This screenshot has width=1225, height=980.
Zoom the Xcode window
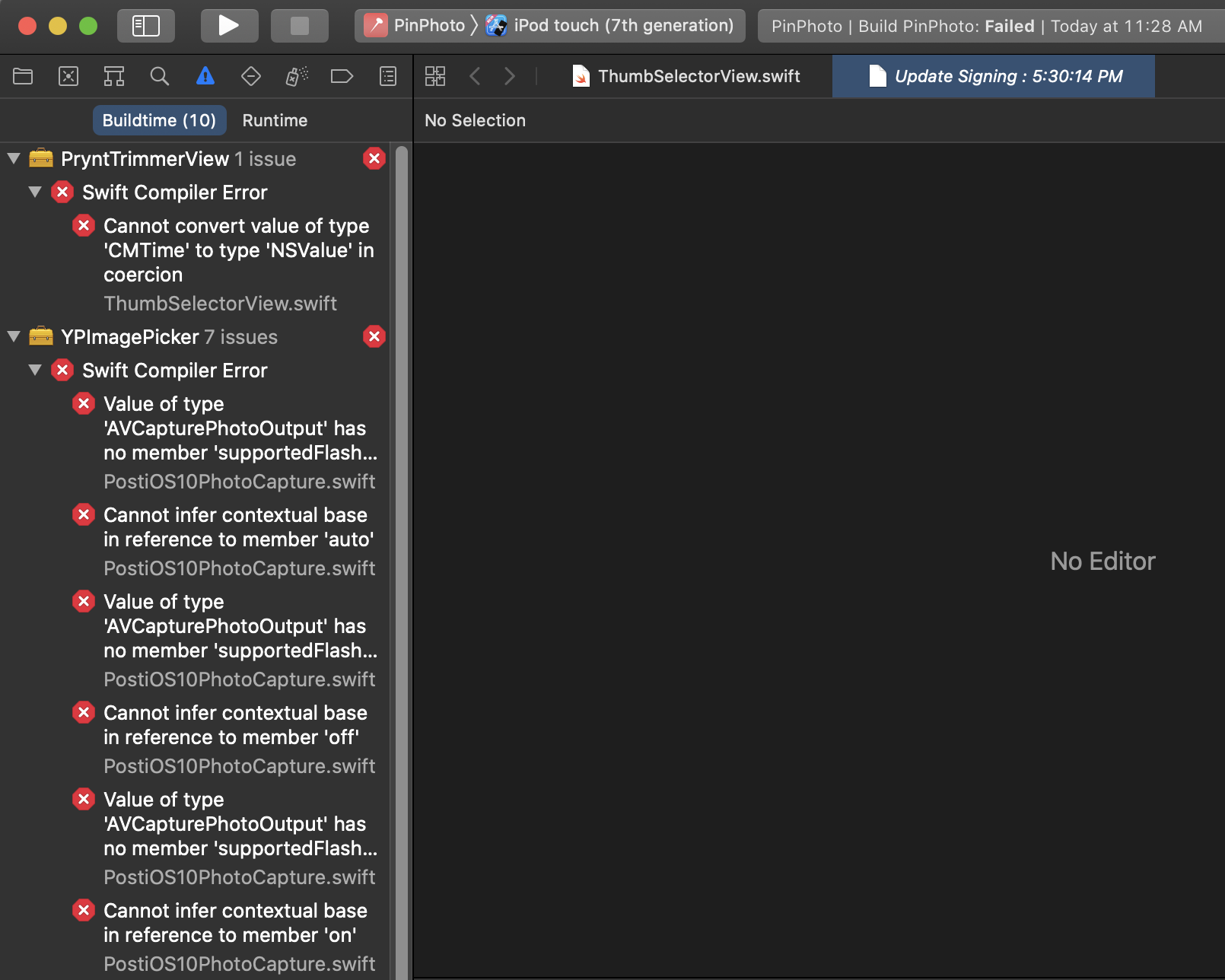[88, 26]
